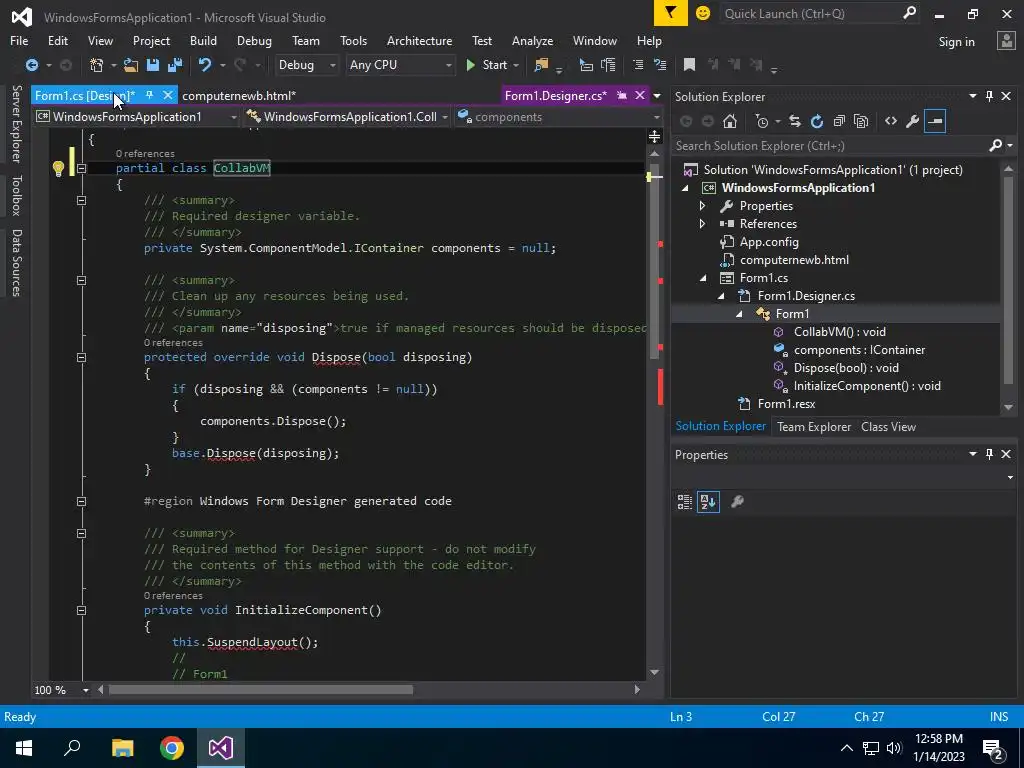
Task: Send feedback with the smiley icon
Action: point(703,13)
